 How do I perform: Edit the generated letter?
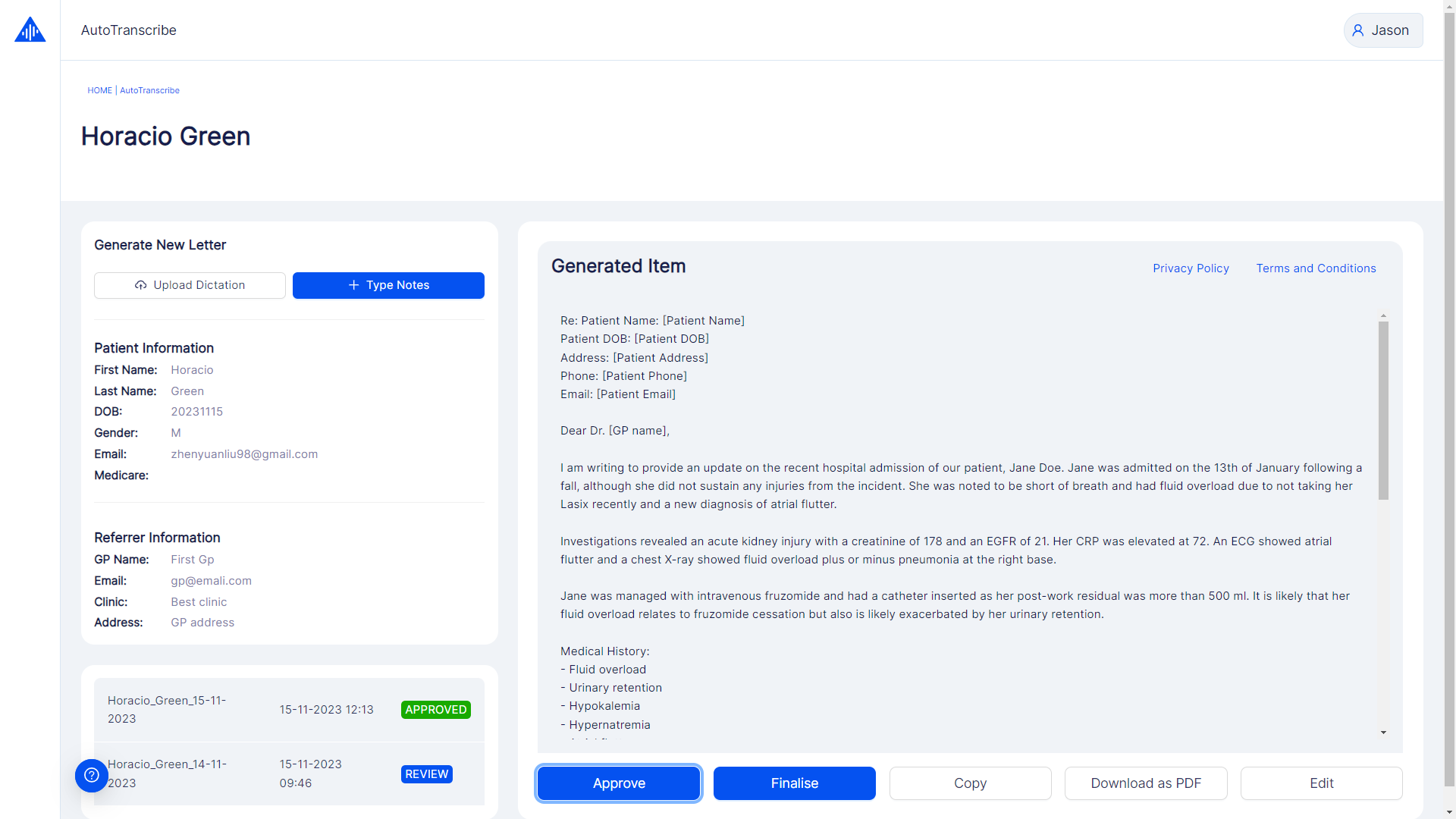pos(1321,783)
